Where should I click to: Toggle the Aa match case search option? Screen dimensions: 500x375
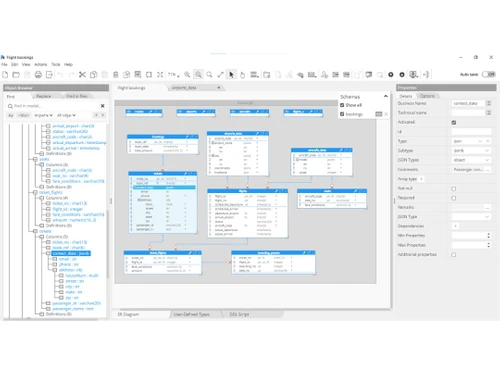tap(11, 115)
